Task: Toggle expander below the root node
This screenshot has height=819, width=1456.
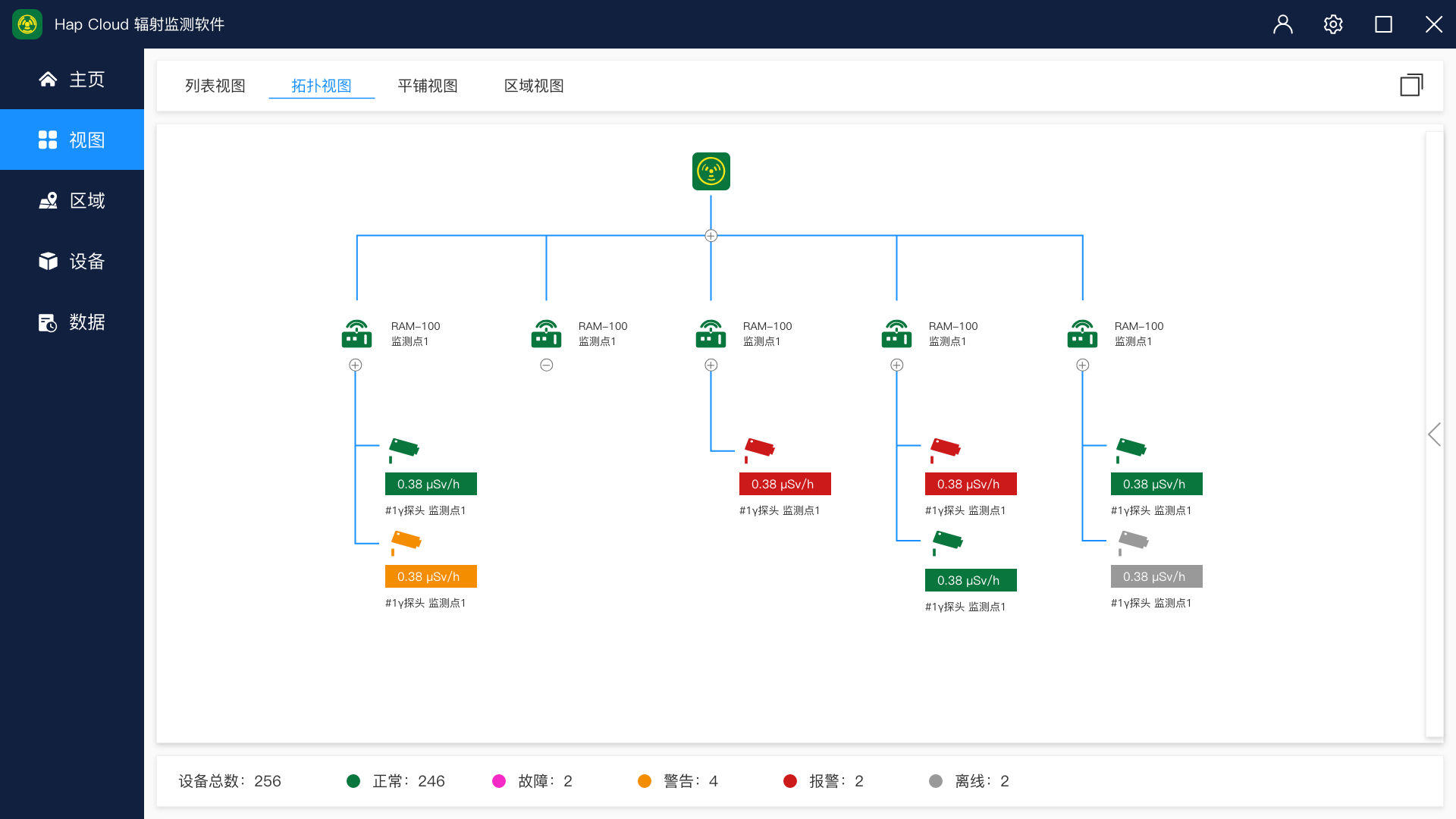Action: [711, 236]
